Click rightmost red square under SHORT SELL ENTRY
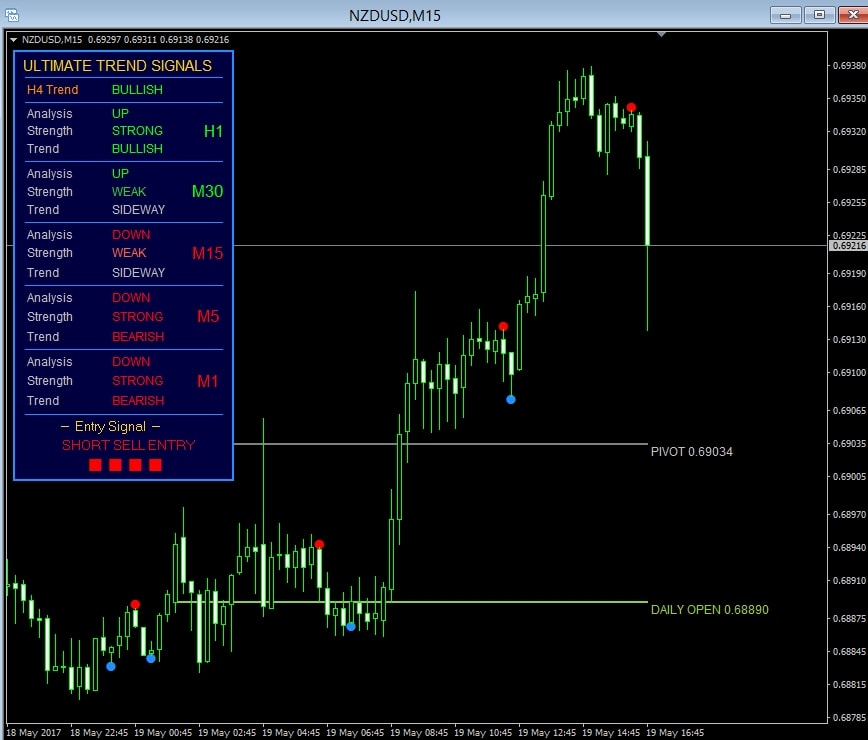 (155, 465)
